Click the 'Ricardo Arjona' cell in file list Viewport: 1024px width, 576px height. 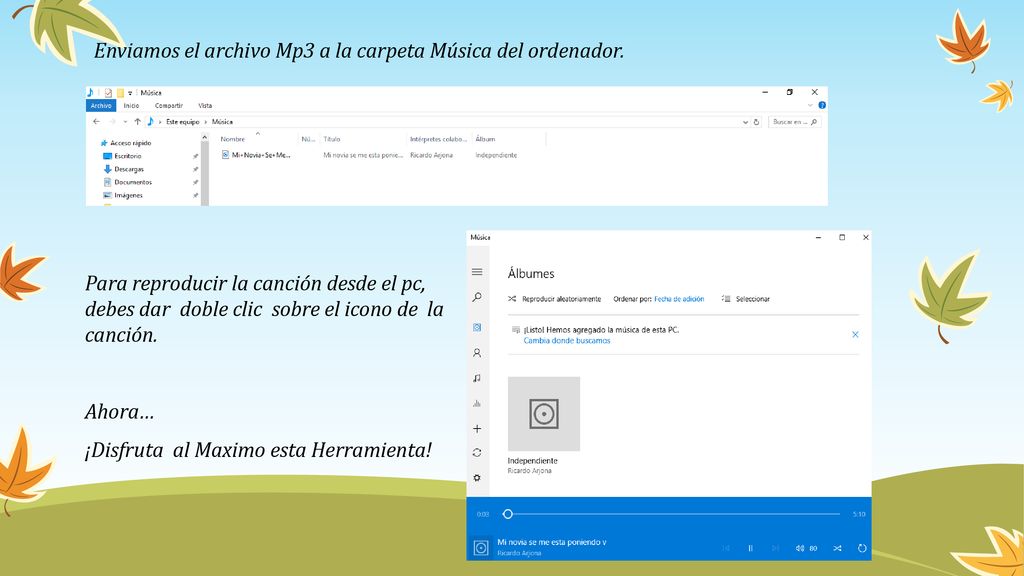point(431,155)
